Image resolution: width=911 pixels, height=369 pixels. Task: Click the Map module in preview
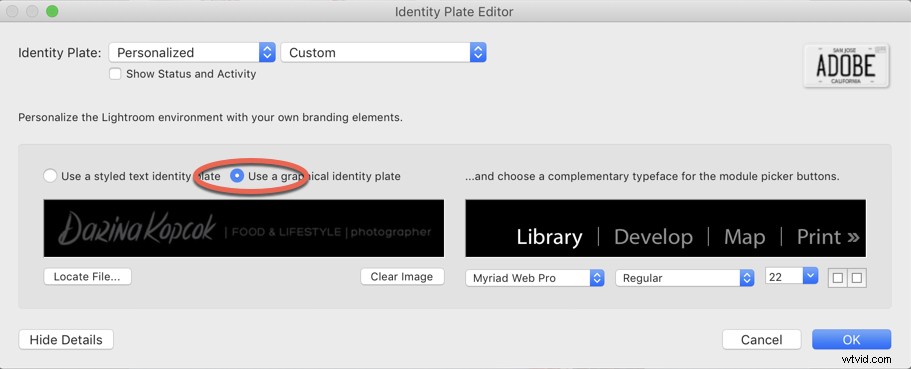click(x=744, y=237)
